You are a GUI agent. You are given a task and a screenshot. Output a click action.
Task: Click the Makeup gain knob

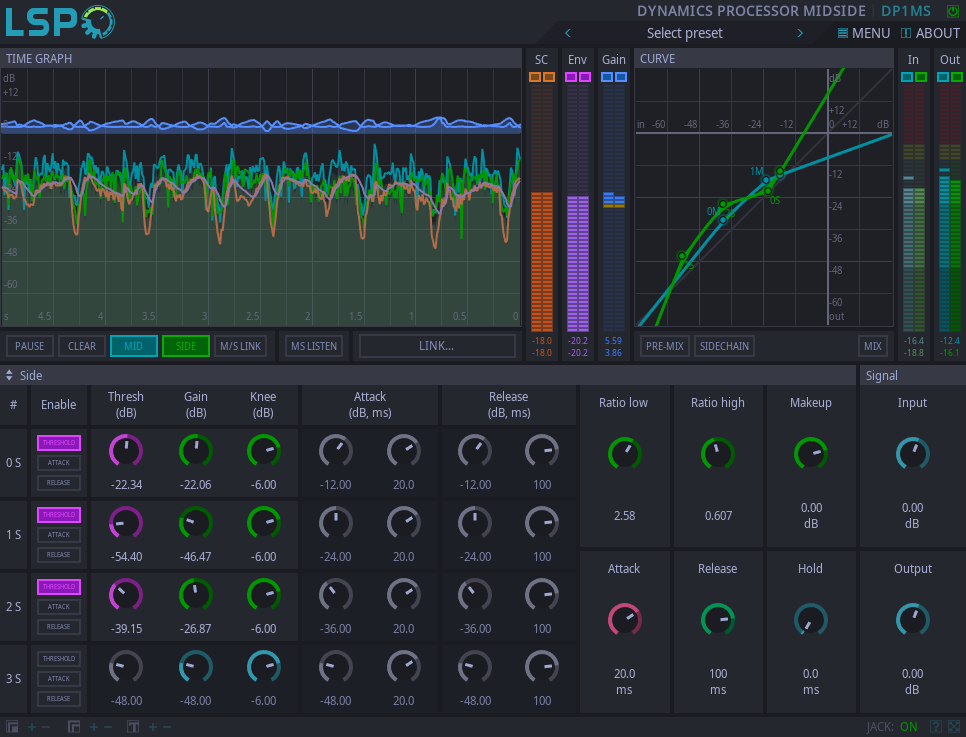click(x=810, y=454)
